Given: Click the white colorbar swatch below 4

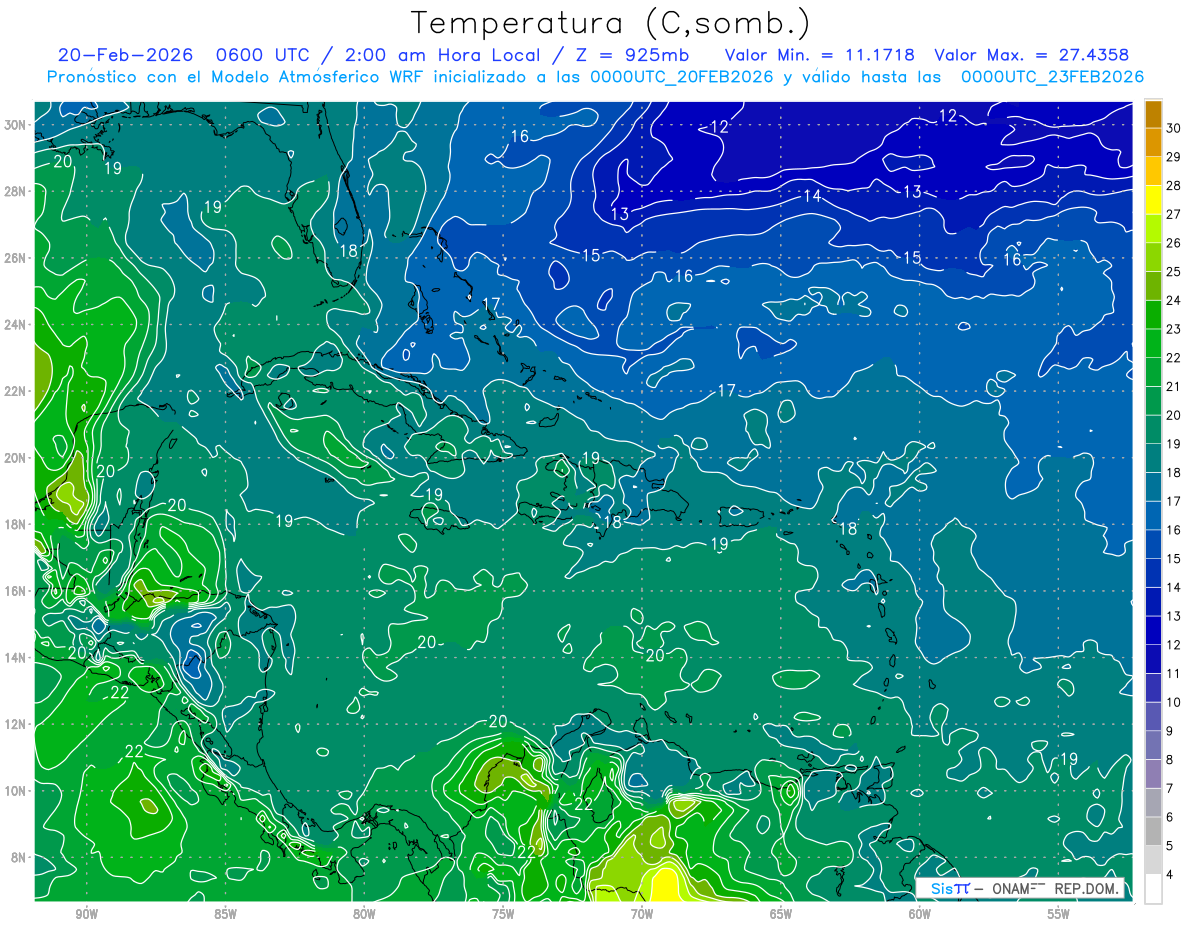Looking at the screenshot, I should (1153, 888).
